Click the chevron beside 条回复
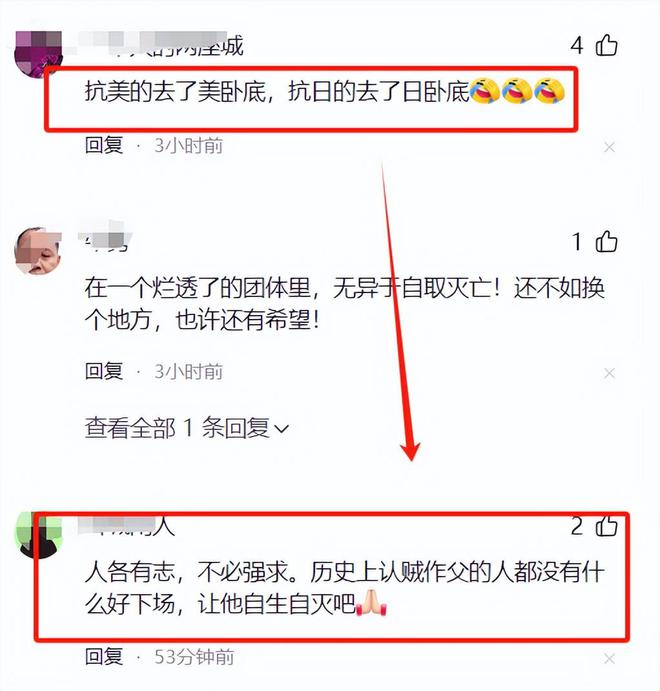Screen dimensions: 660x691 tap(281, 428)
